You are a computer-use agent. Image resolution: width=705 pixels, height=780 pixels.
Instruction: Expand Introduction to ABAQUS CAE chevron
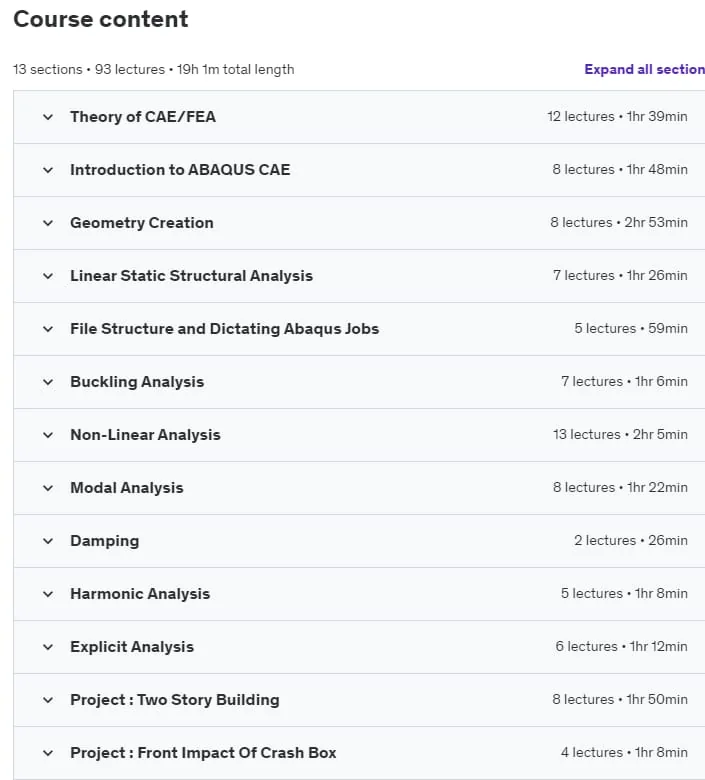click(x=48, y=170)
